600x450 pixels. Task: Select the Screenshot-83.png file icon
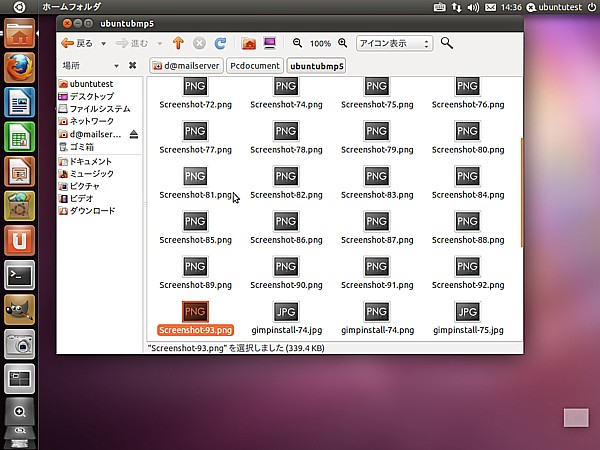(x=377, y=176)
